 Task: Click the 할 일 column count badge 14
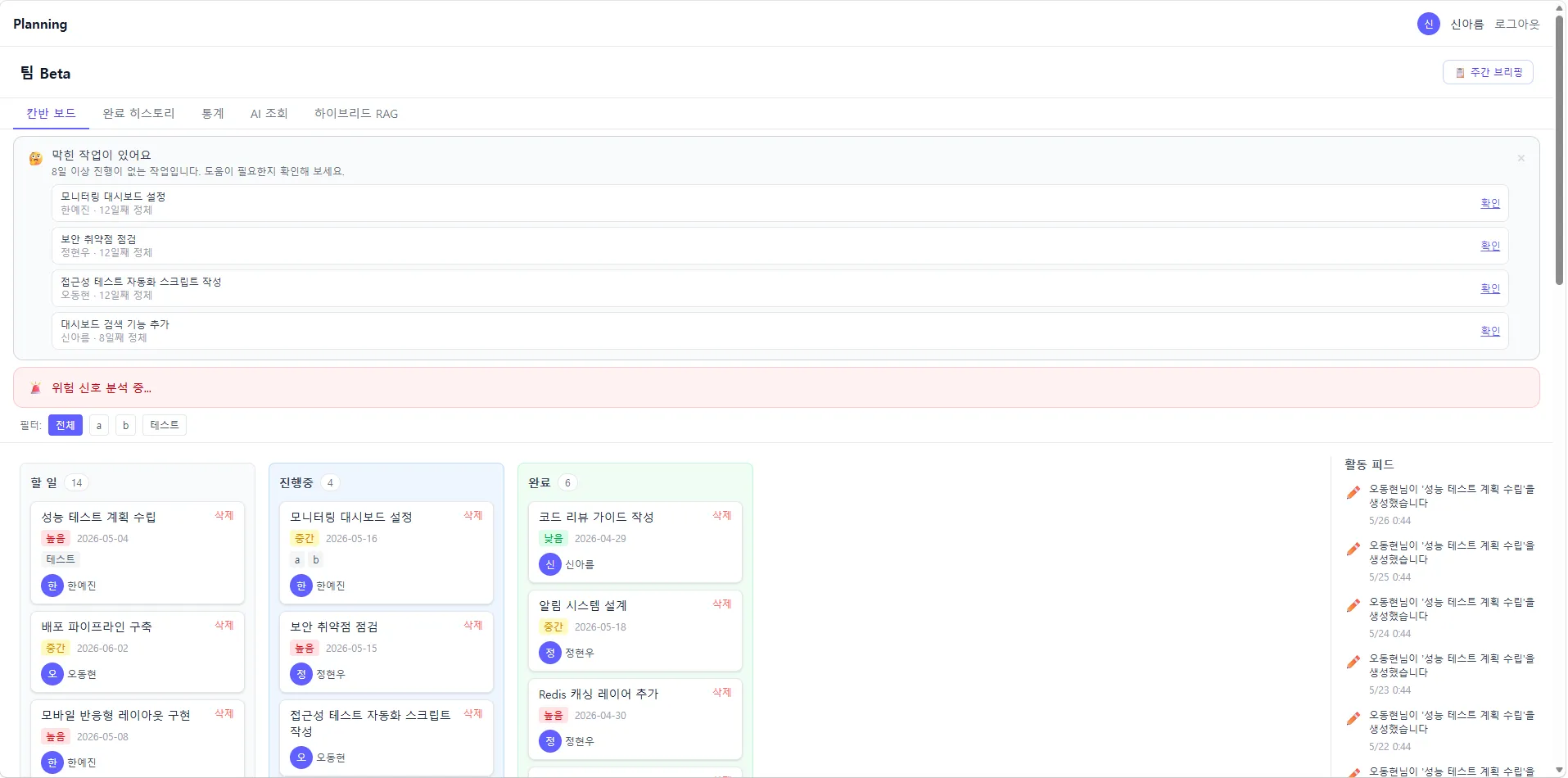coord(76,482)
